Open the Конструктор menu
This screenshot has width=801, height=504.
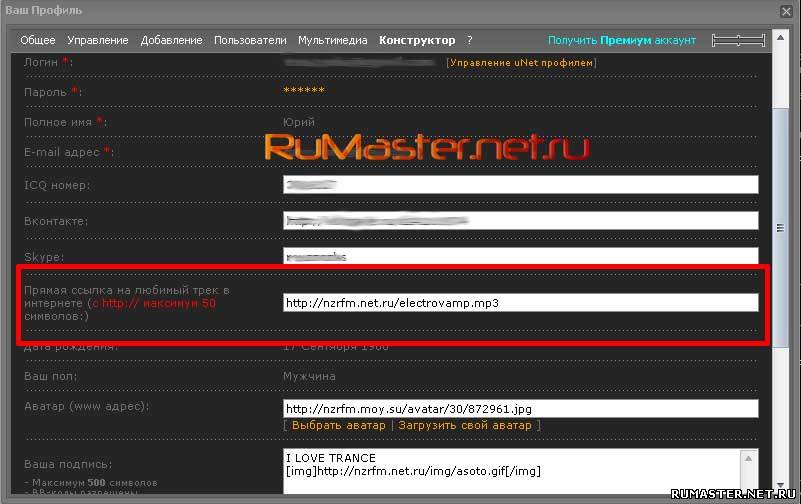click(x=417, y=40)
